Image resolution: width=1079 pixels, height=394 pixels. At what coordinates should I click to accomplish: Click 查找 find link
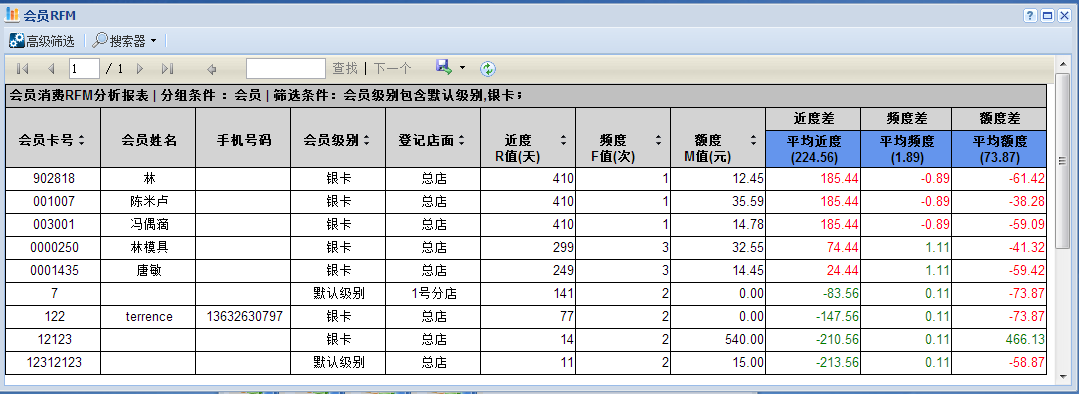coord(345,69)
